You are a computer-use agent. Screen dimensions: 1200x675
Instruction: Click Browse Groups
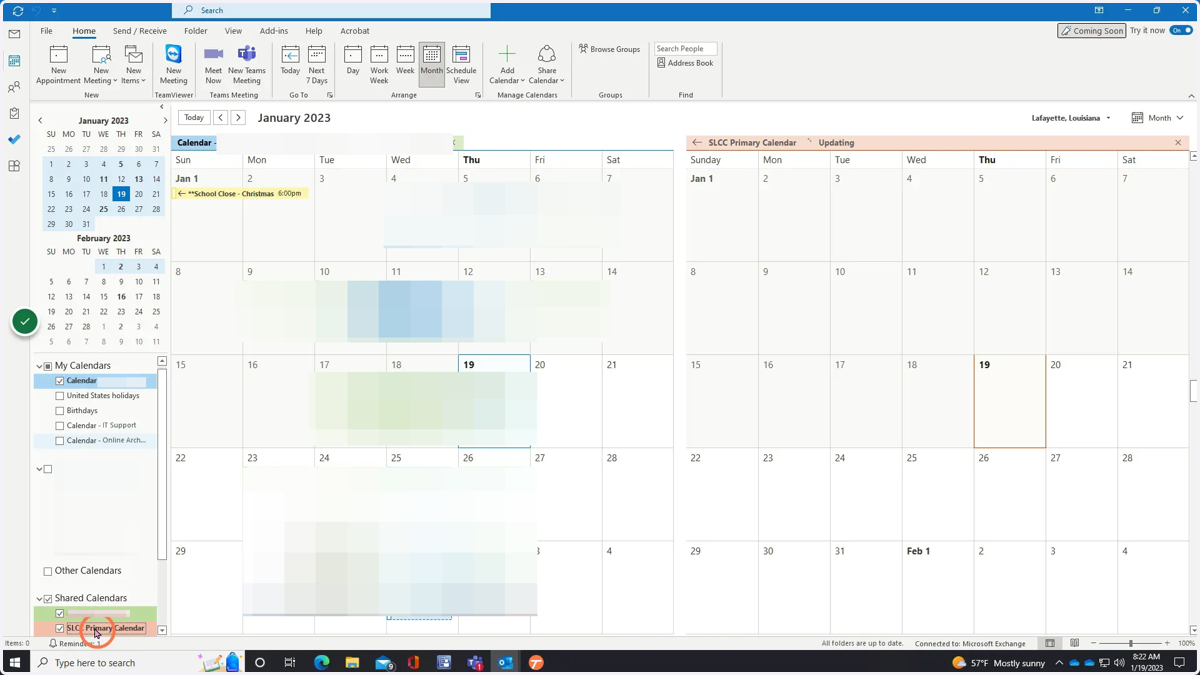609,49
